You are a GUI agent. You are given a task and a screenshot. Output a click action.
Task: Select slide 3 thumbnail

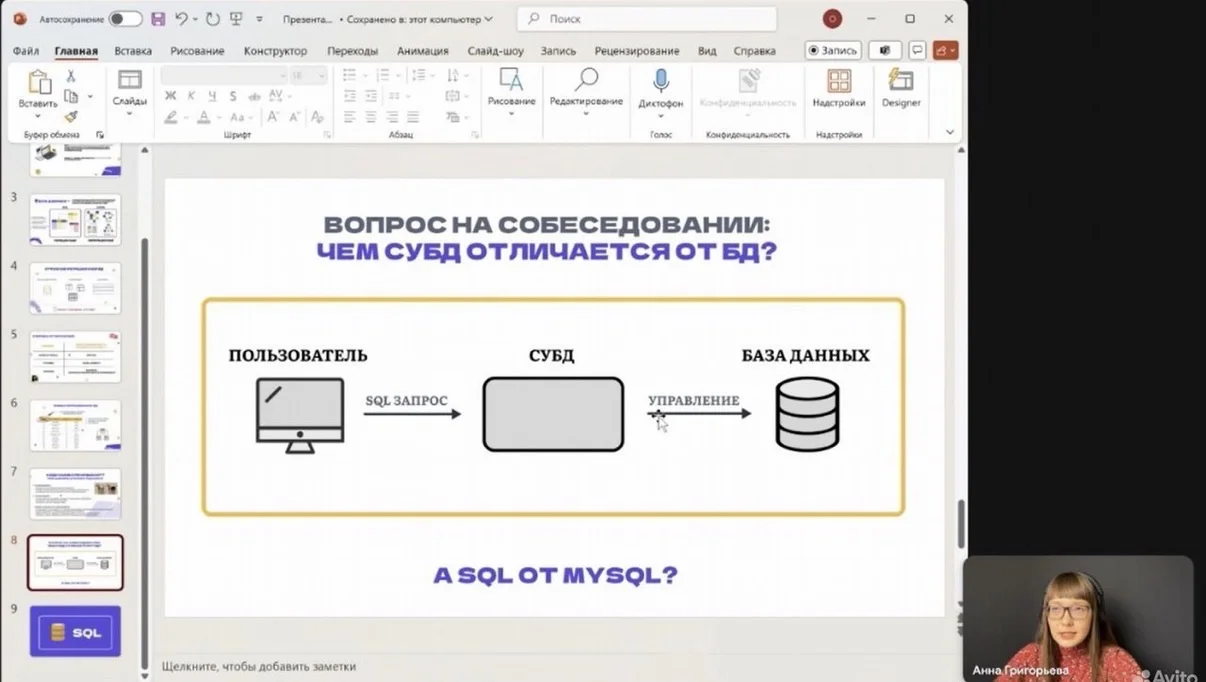coord(75,219)
